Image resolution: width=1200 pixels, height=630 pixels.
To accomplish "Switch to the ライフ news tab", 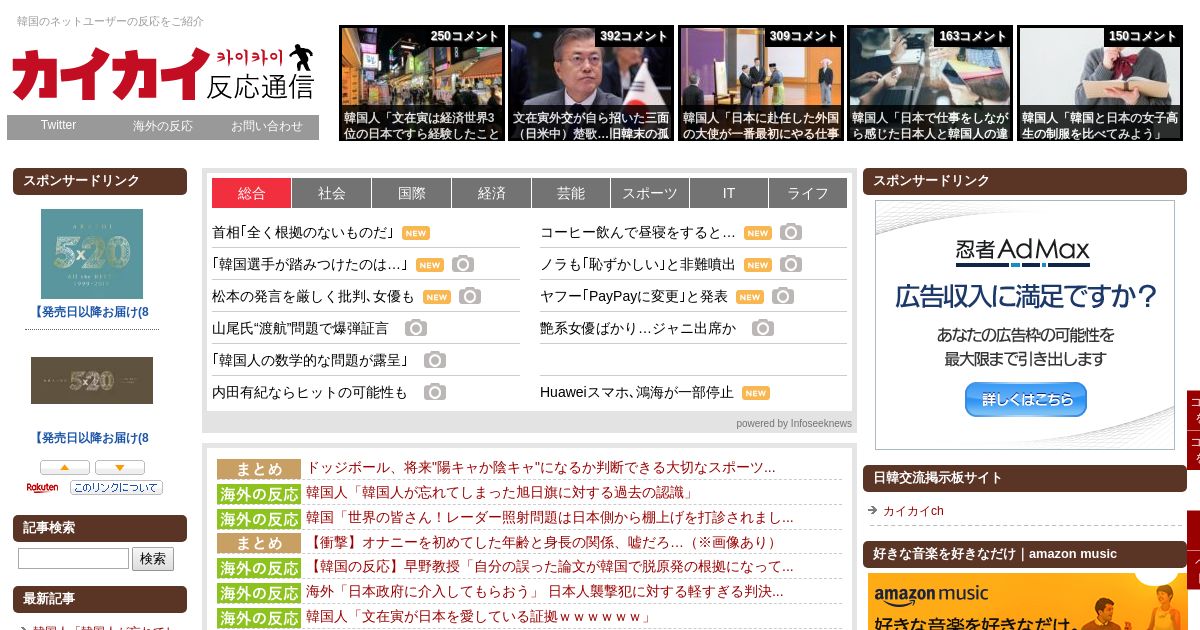I will tap(808, 193).
